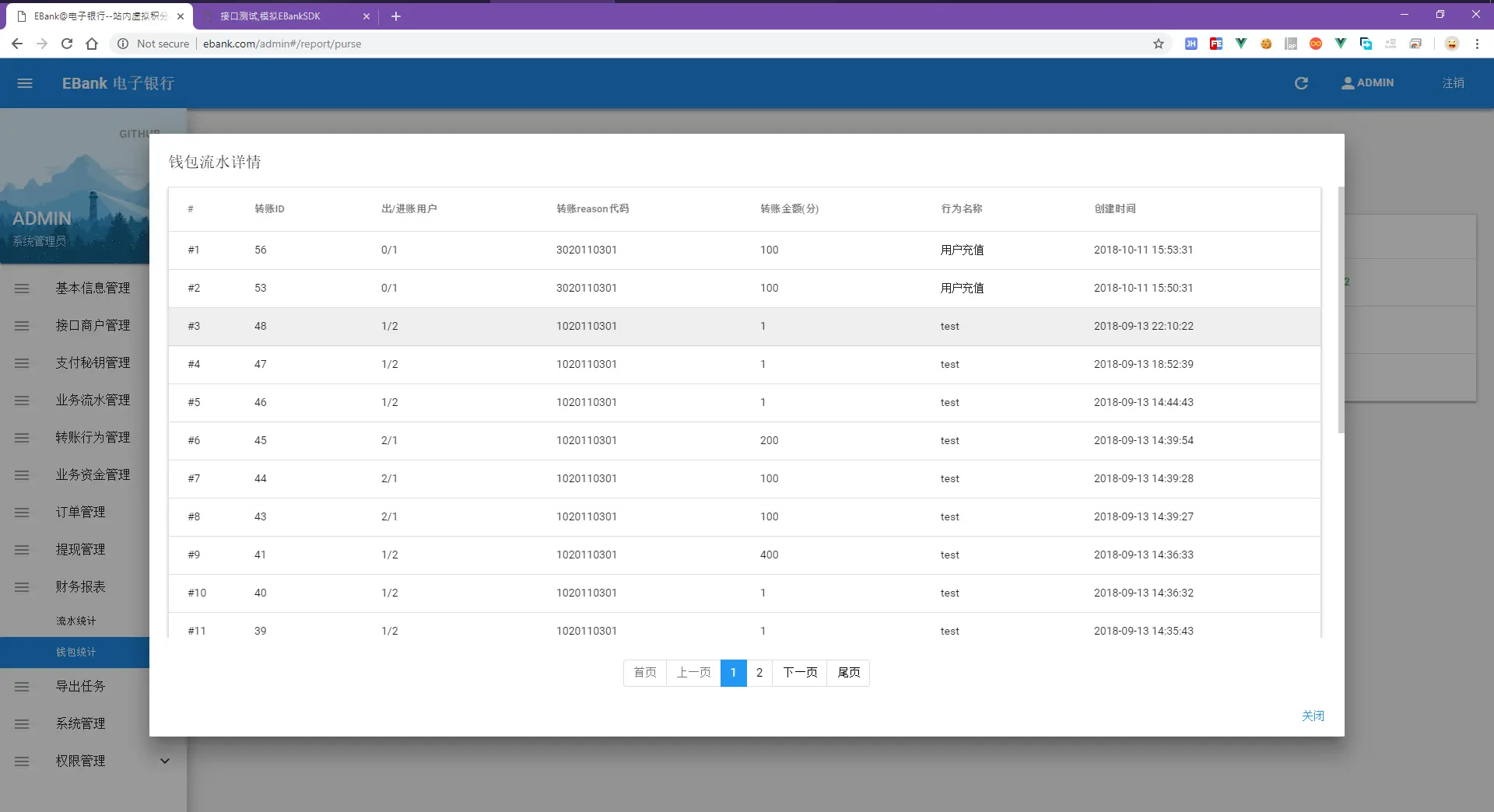Click the menu icon beside 订单管理
Screen dimensions: 1494x812
[22, 513]
